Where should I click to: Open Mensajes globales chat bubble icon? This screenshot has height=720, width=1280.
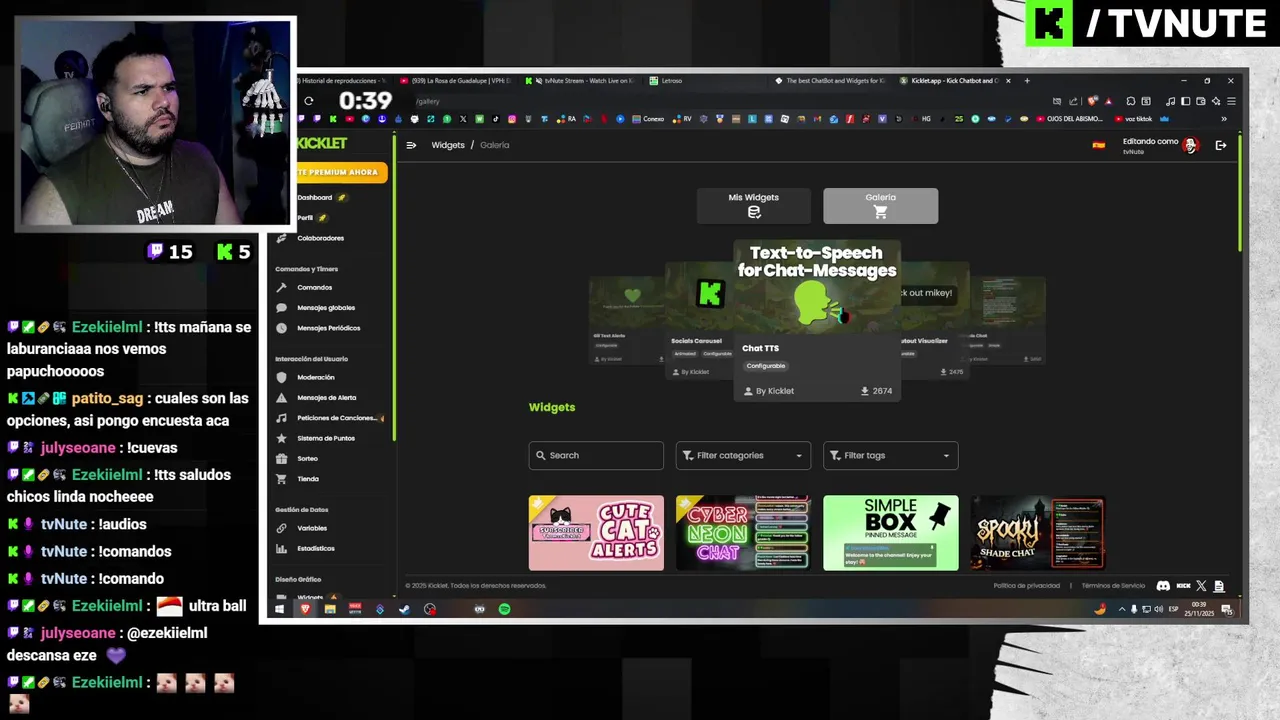click(x=282, y=308)
